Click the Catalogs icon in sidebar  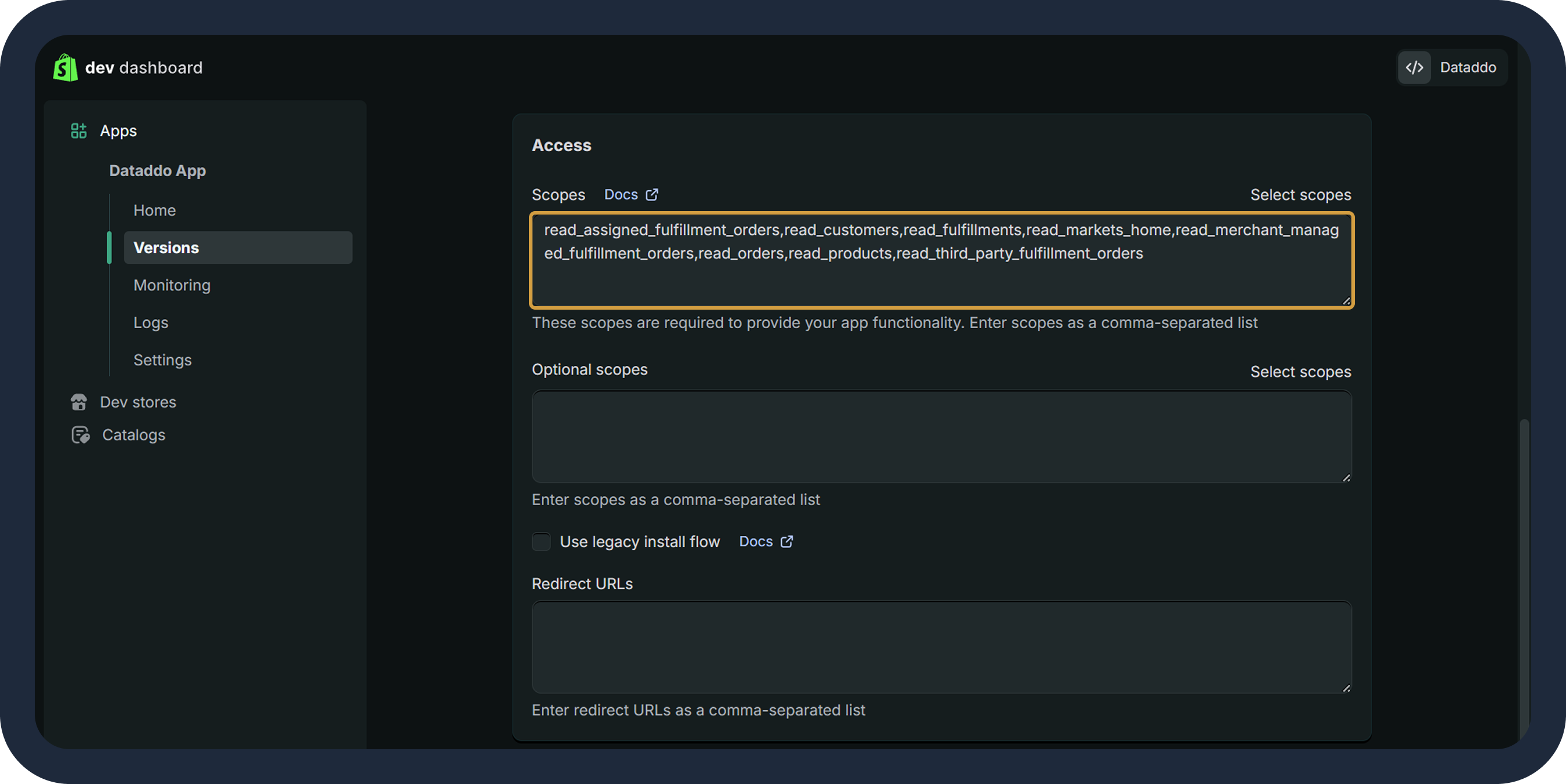[x=80, y=435]
